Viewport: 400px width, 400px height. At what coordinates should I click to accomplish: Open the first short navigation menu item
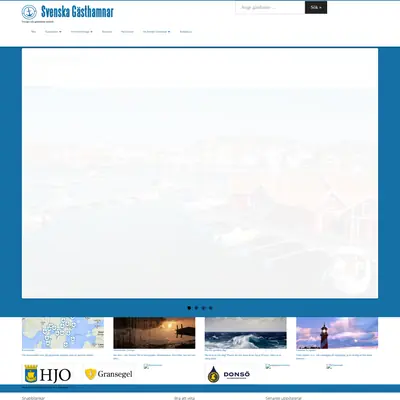33,32
